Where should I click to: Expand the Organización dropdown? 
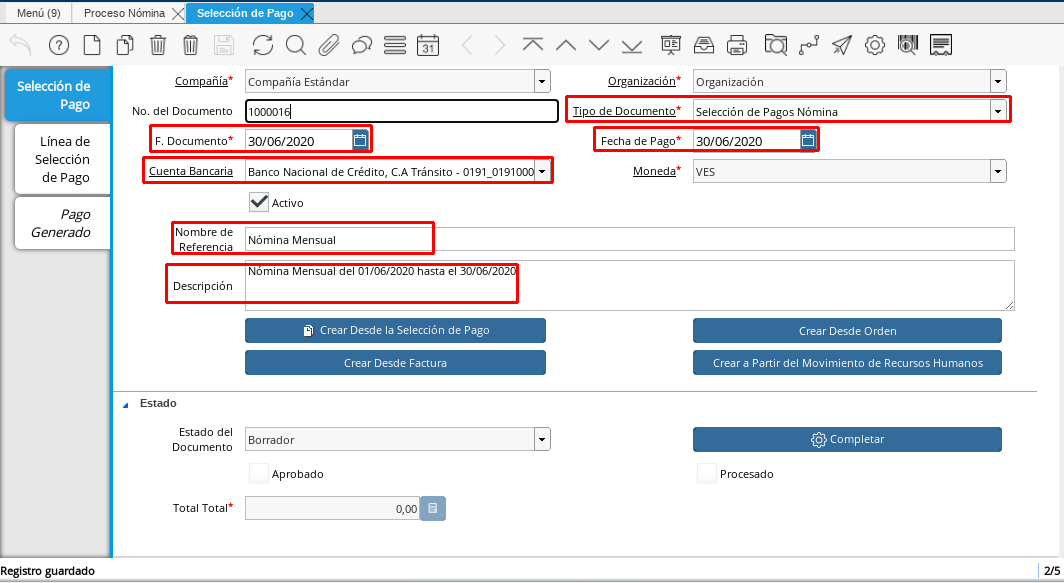coord(998,81)
